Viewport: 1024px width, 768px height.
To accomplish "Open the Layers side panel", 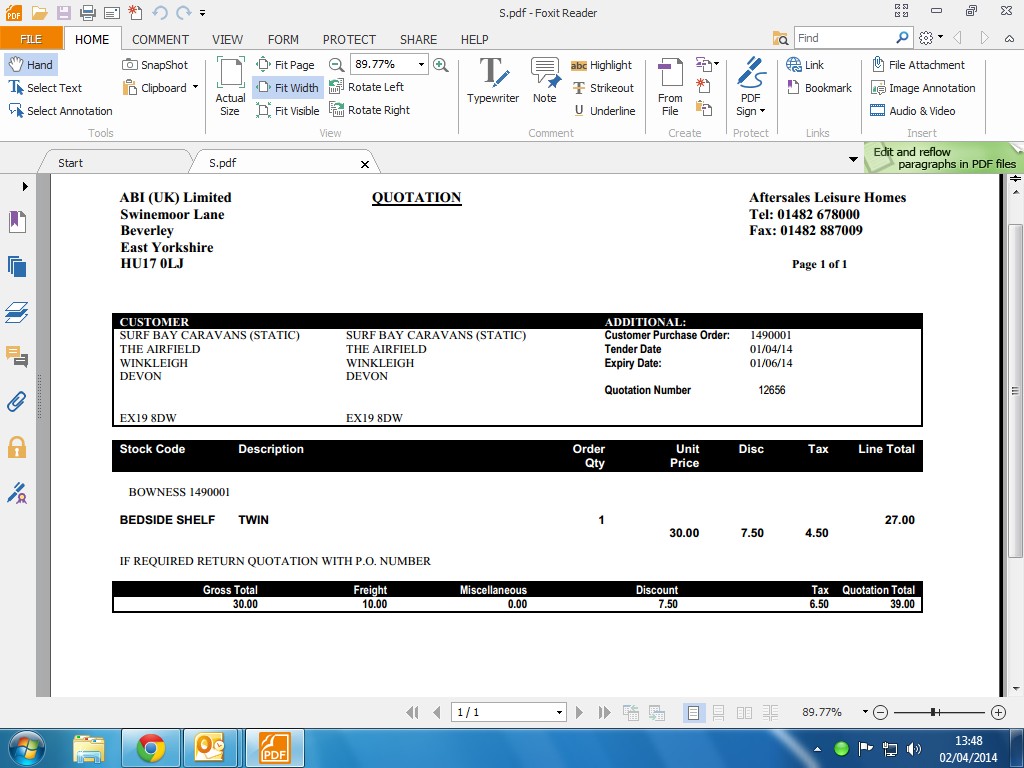I will click(x=17, y=312).
